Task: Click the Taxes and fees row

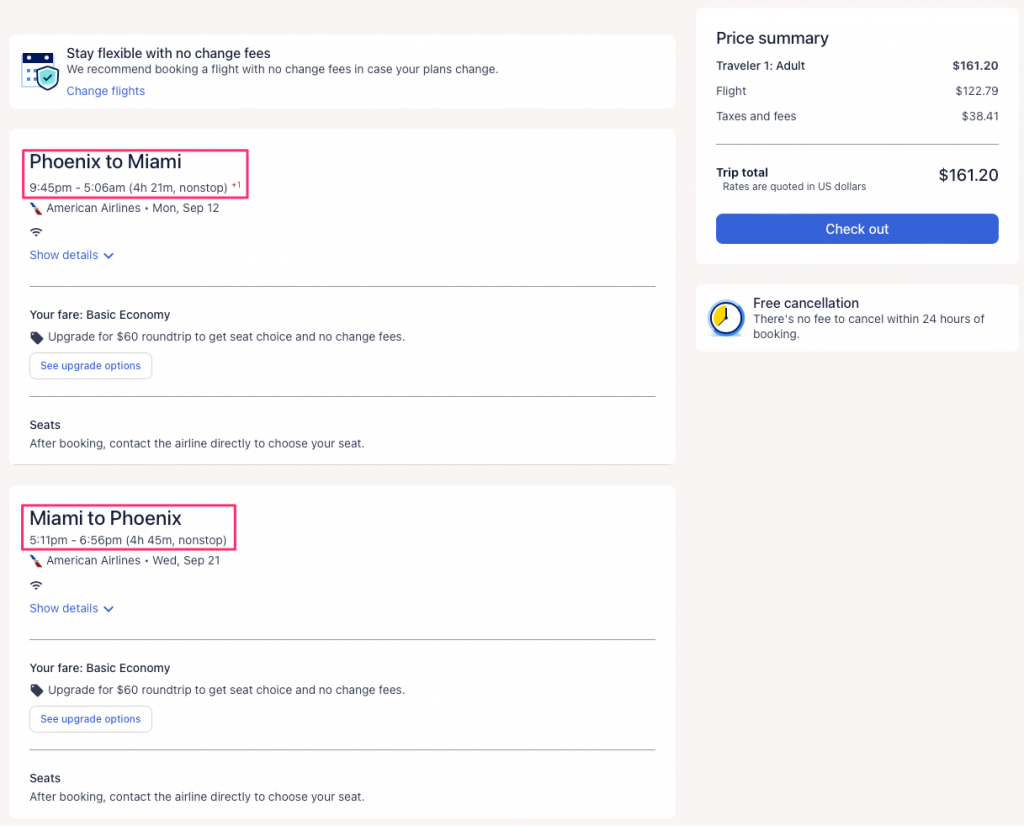Action: click(756, 116)
